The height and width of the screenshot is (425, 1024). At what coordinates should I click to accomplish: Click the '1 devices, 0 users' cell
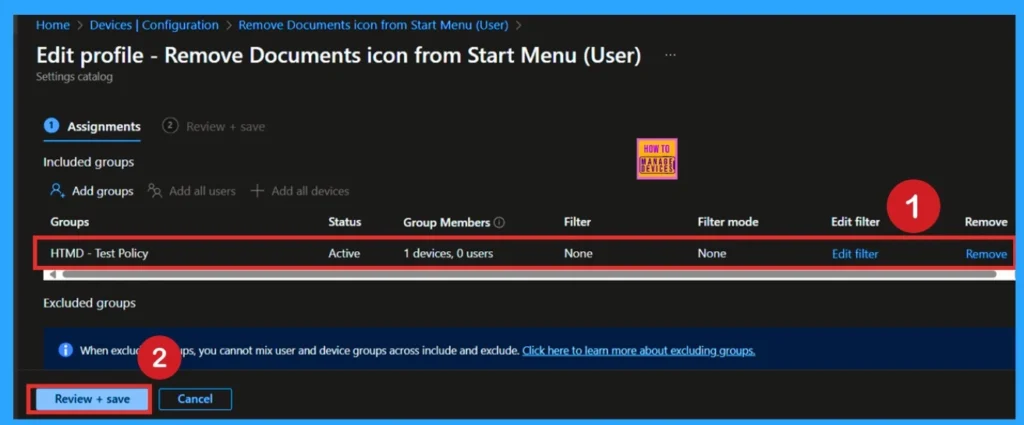448,253
